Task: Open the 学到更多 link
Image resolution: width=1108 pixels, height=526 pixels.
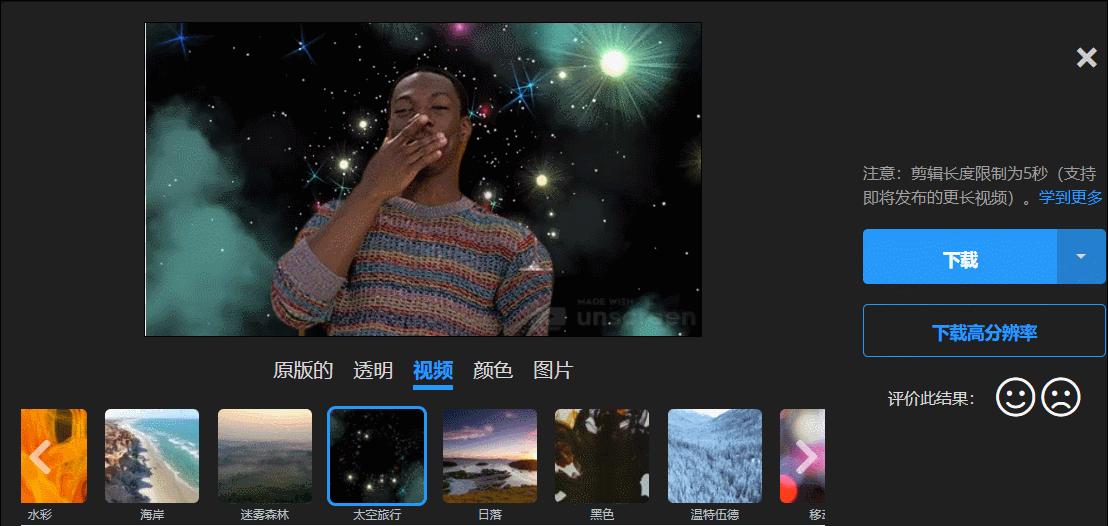Action: (1070, 197)
